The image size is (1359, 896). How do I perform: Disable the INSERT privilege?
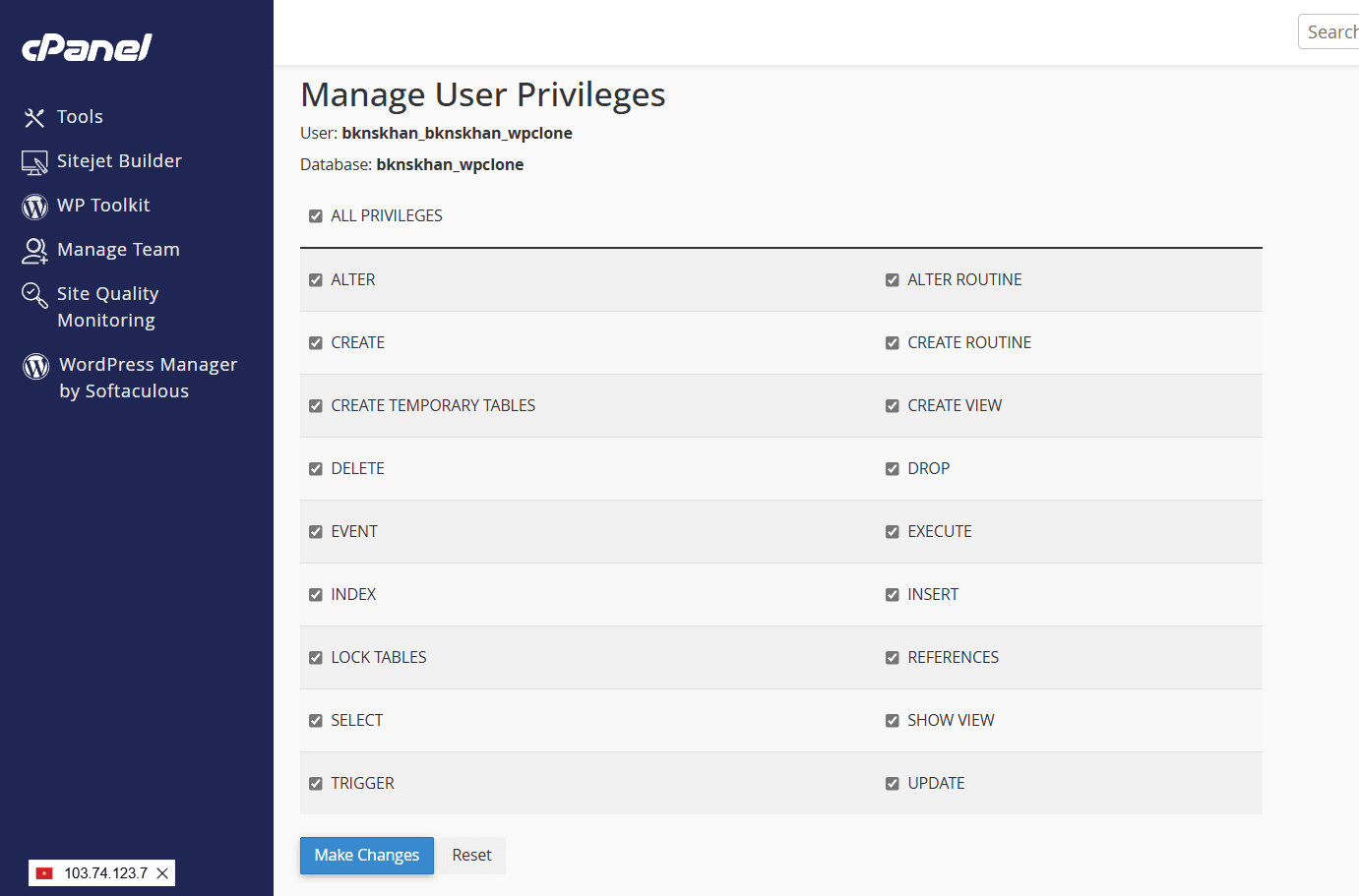click(x=893, y=595)
